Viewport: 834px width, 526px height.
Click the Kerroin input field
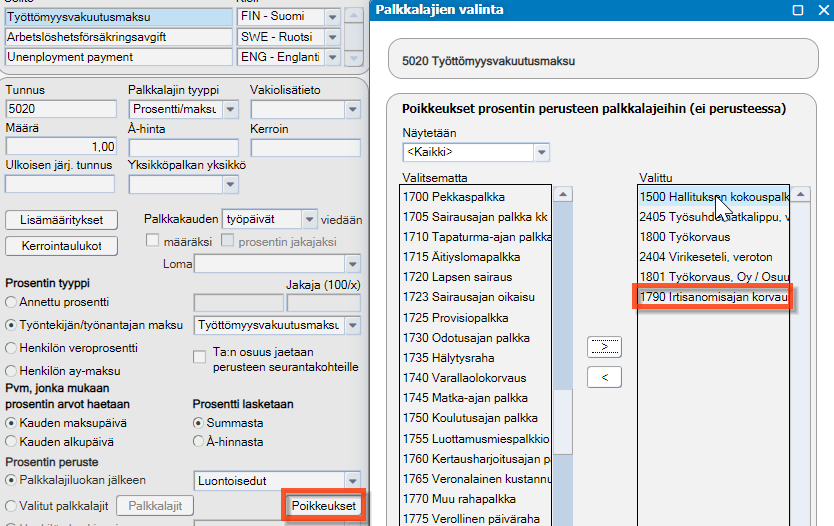[305, 147]
